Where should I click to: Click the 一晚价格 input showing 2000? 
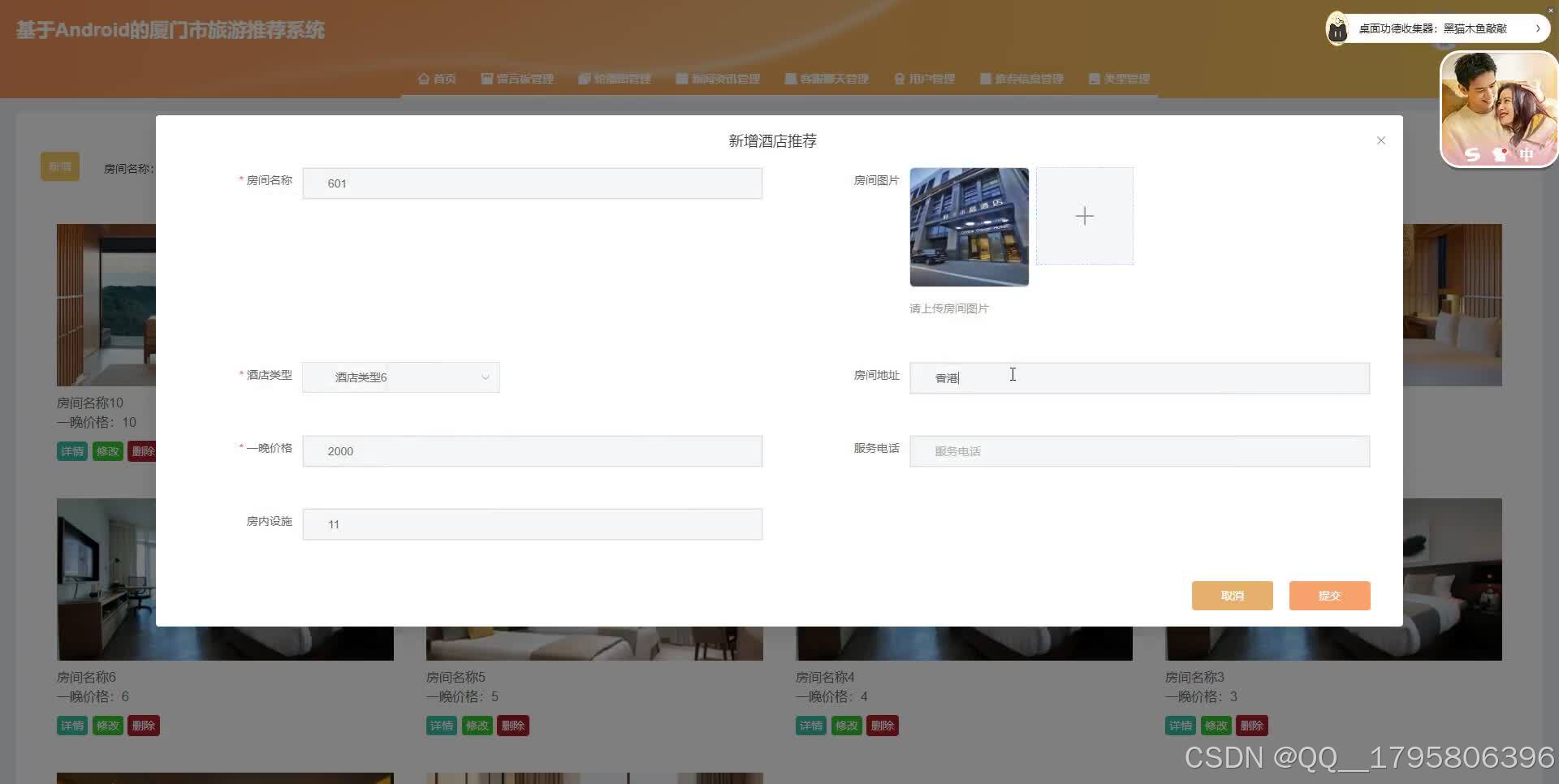[533, 451]
